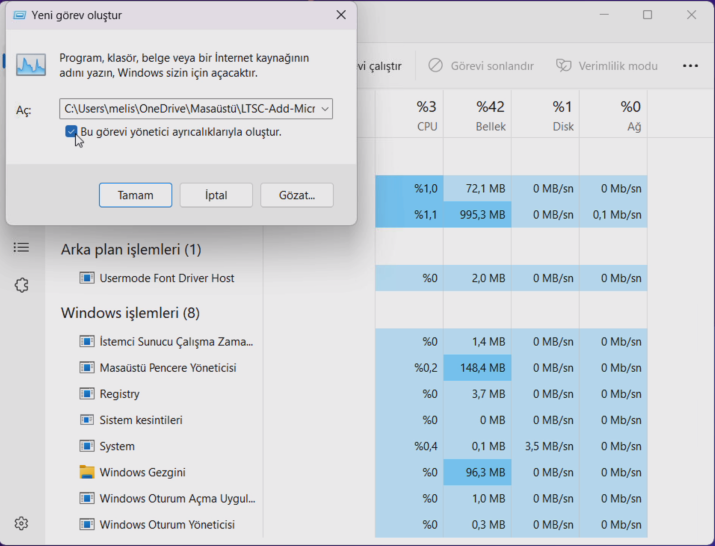Sort by the Disk column header

tap(562, 115)
